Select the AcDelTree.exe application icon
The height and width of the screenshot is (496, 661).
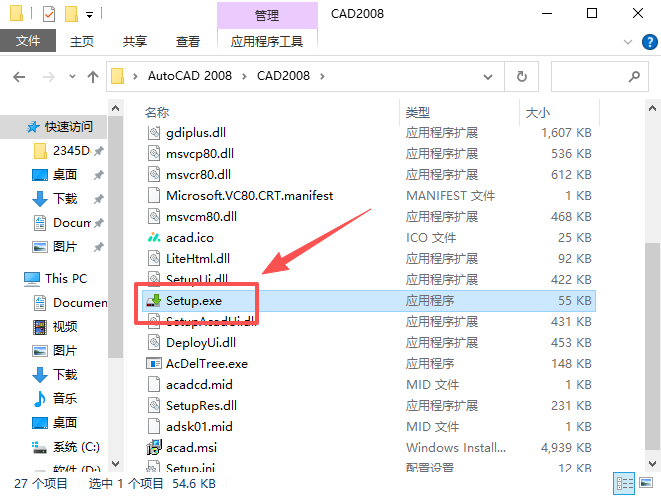(154, 363)
